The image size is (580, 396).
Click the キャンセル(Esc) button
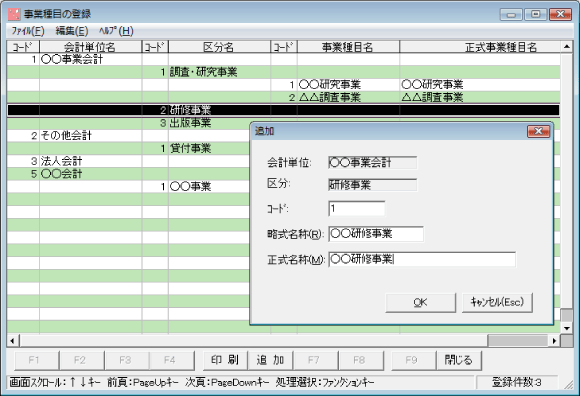pyautogui.click(x=497, y=303)
